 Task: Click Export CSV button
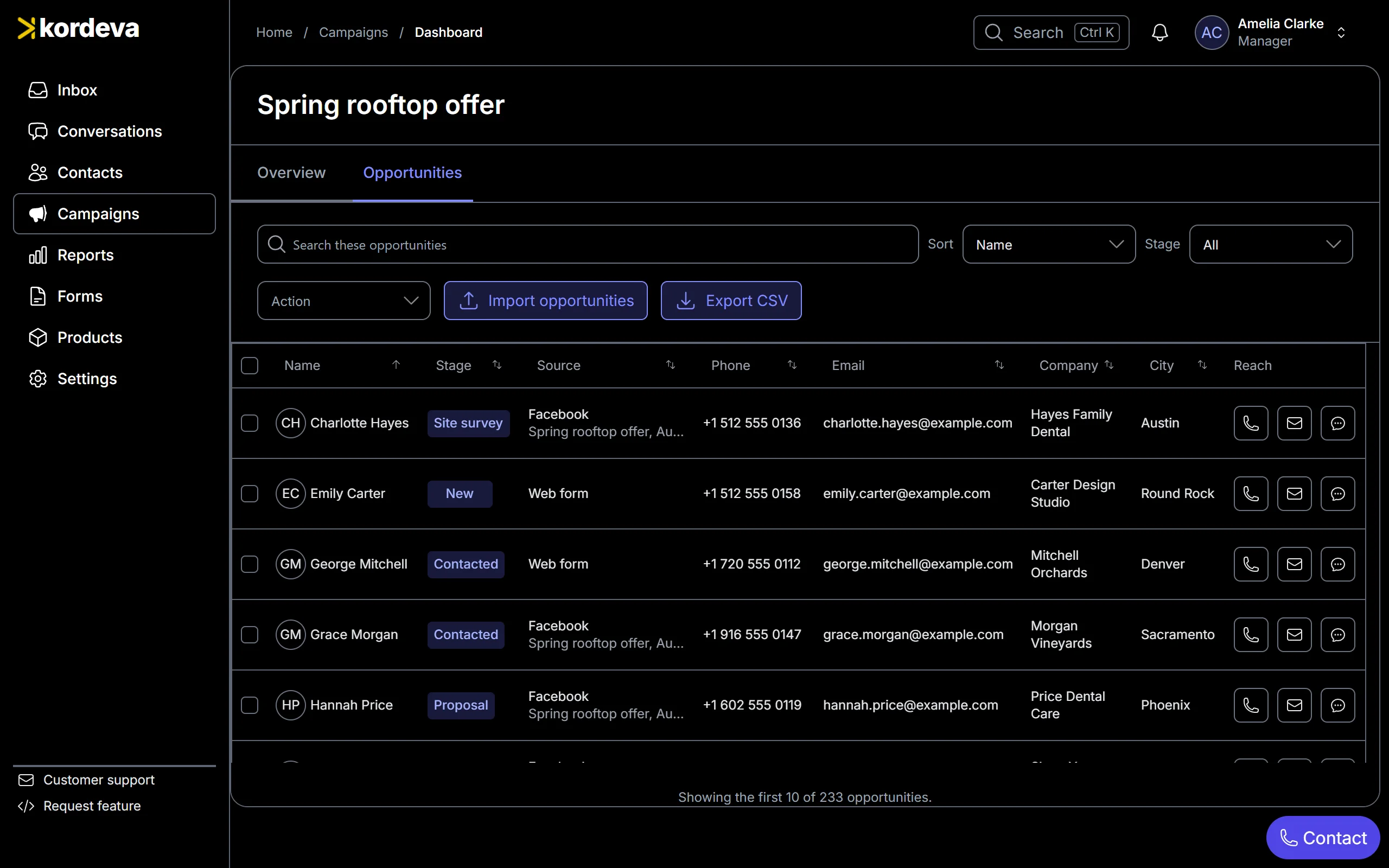click(x=731, y=301)
